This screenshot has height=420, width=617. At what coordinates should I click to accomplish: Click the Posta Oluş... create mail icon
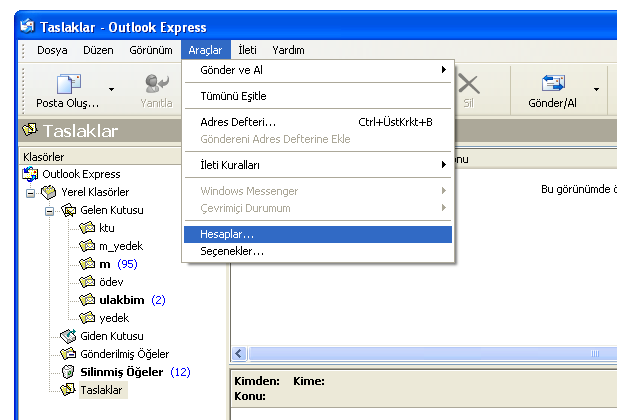(68, 83)
